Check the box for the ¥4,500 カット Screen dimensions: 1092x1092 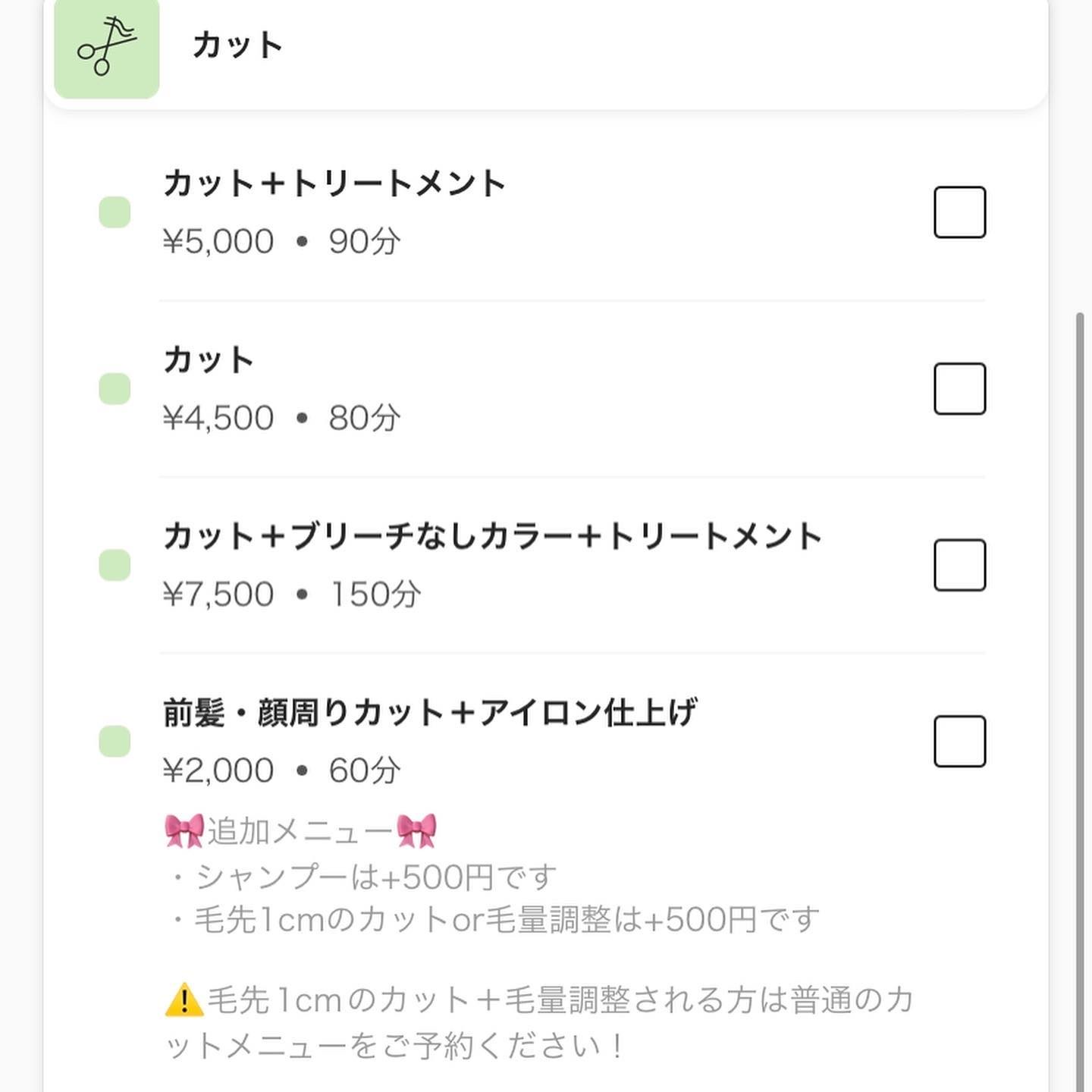coord(959,389)
